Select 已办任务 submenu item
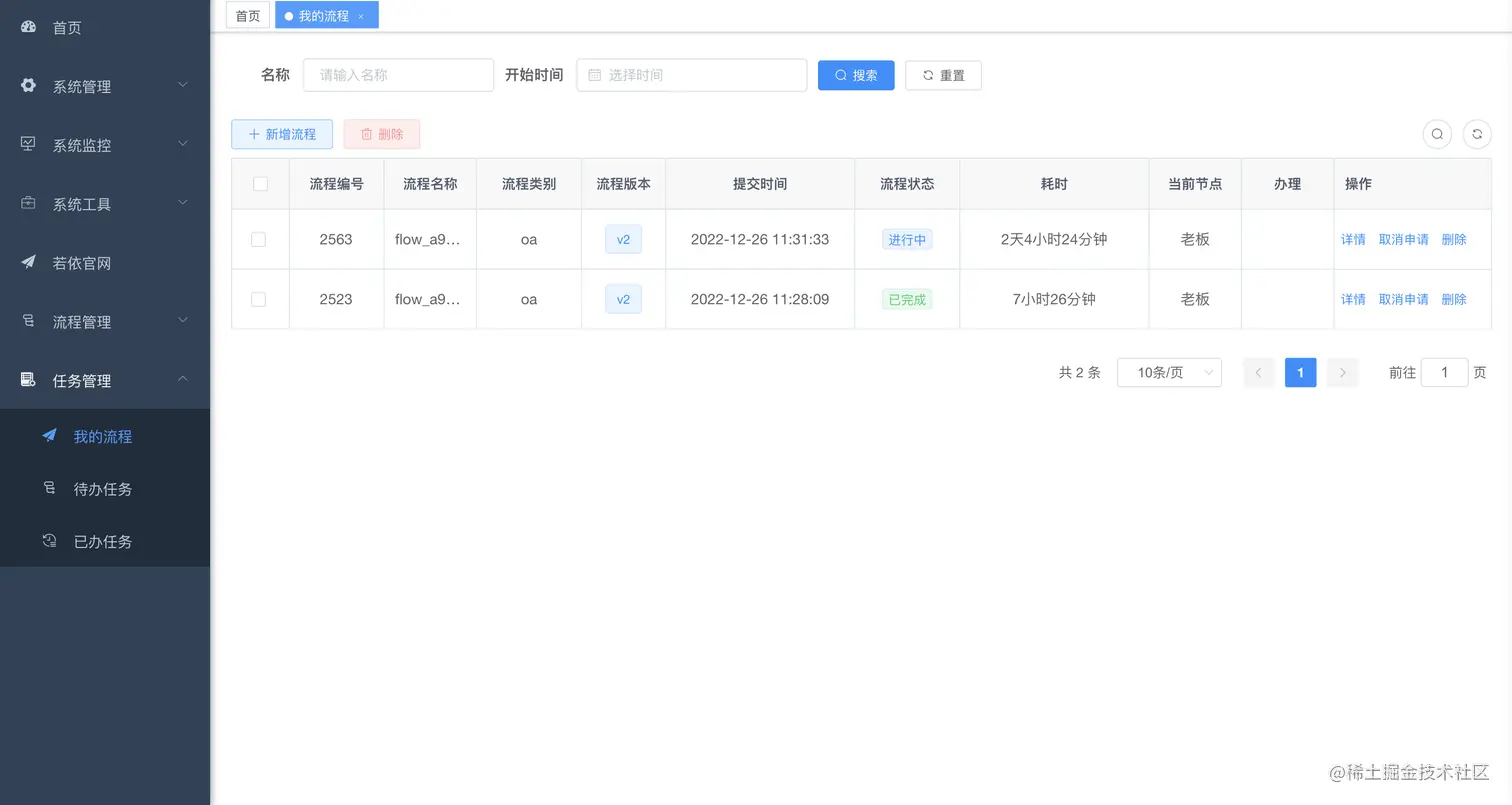Screen dimensions: 1512x805 [105, 541]
